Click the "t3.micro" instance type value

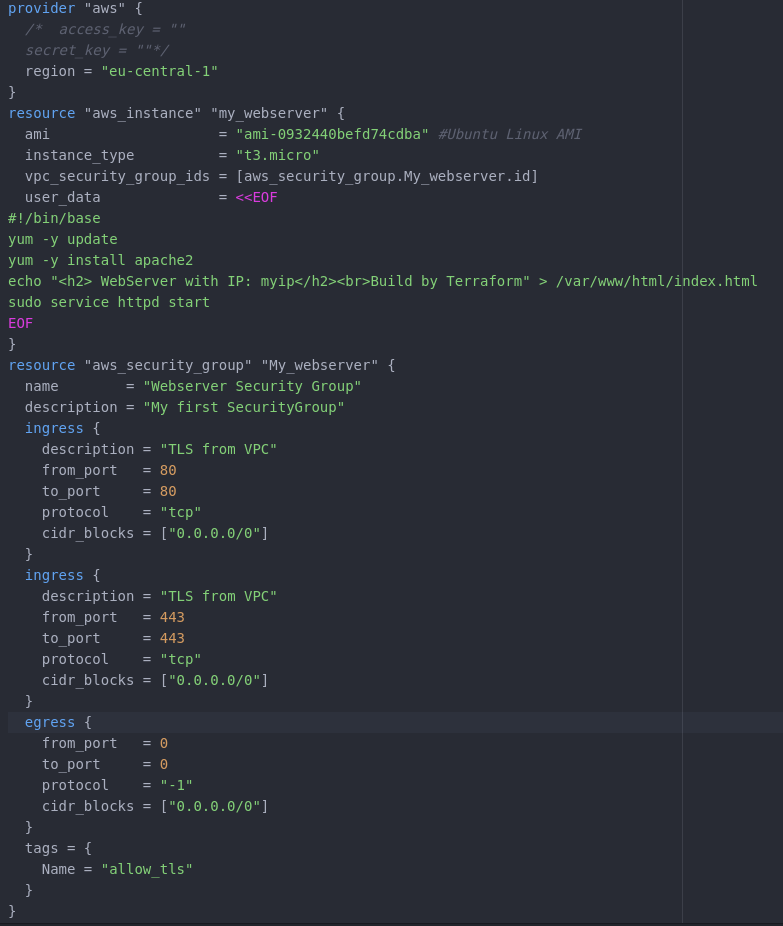tap(278, 155)
